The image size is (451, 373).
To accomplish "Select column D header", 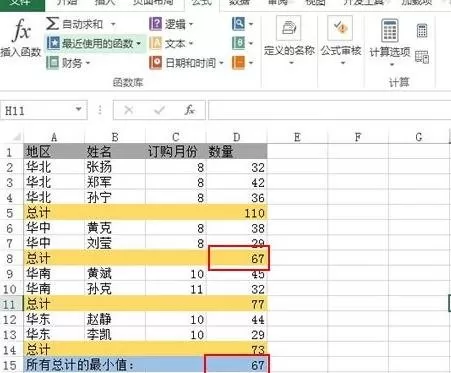I will click(x=237, y=137).
